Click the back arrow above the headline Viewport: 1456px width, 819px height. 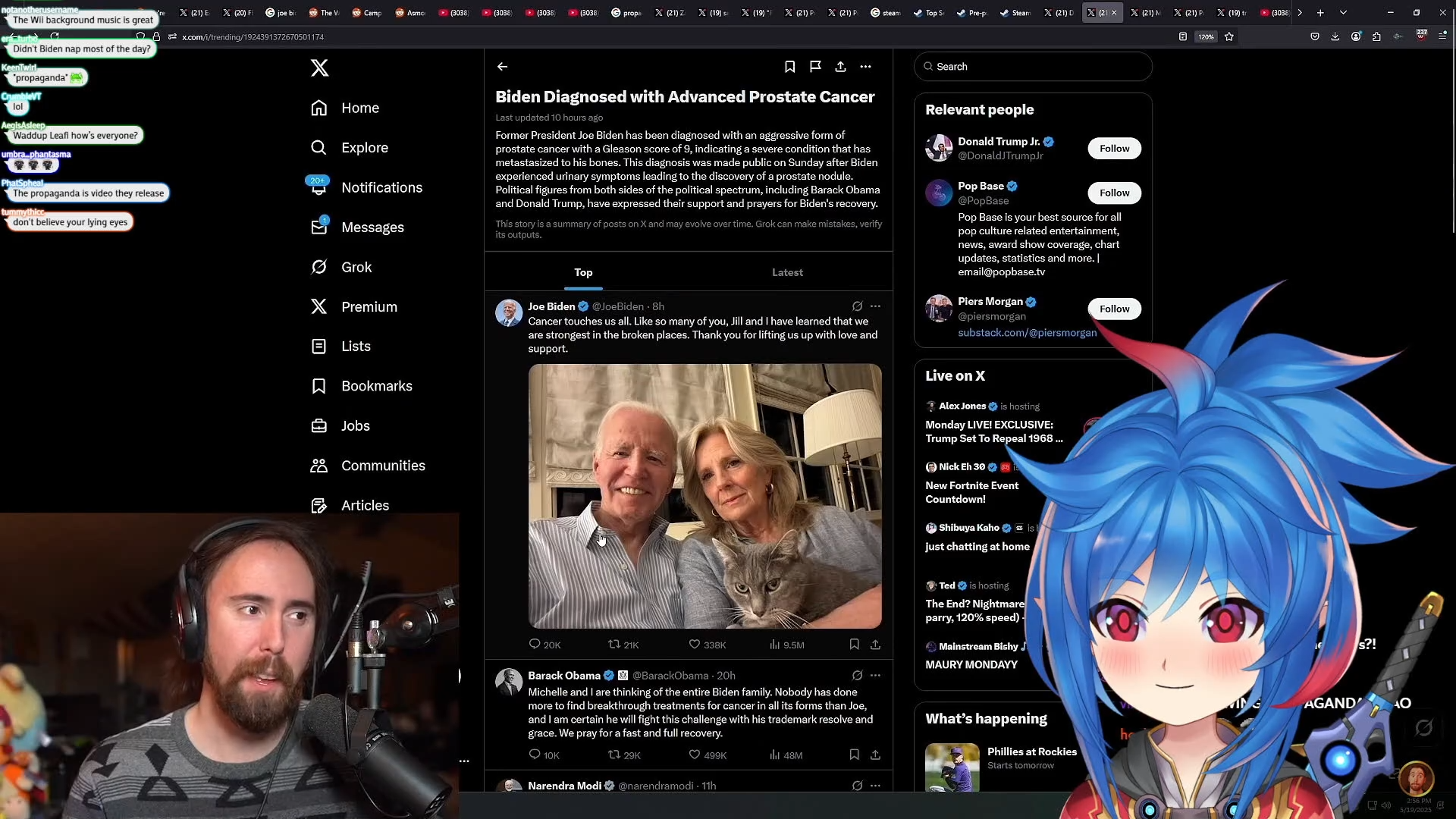coord(502,67)
